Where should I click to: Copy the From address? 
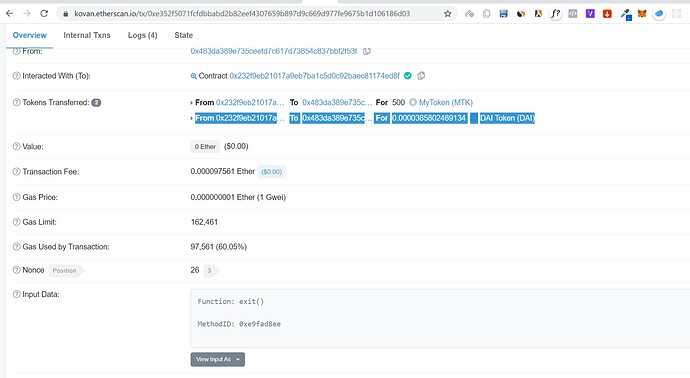tap(367, 51)
